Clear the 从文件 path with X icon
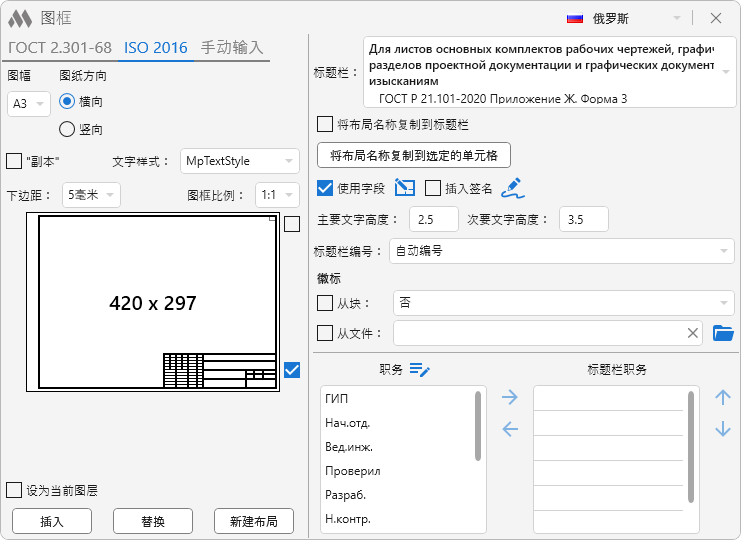Viewport: 741px width, 540px height. (x=692, y=333)
